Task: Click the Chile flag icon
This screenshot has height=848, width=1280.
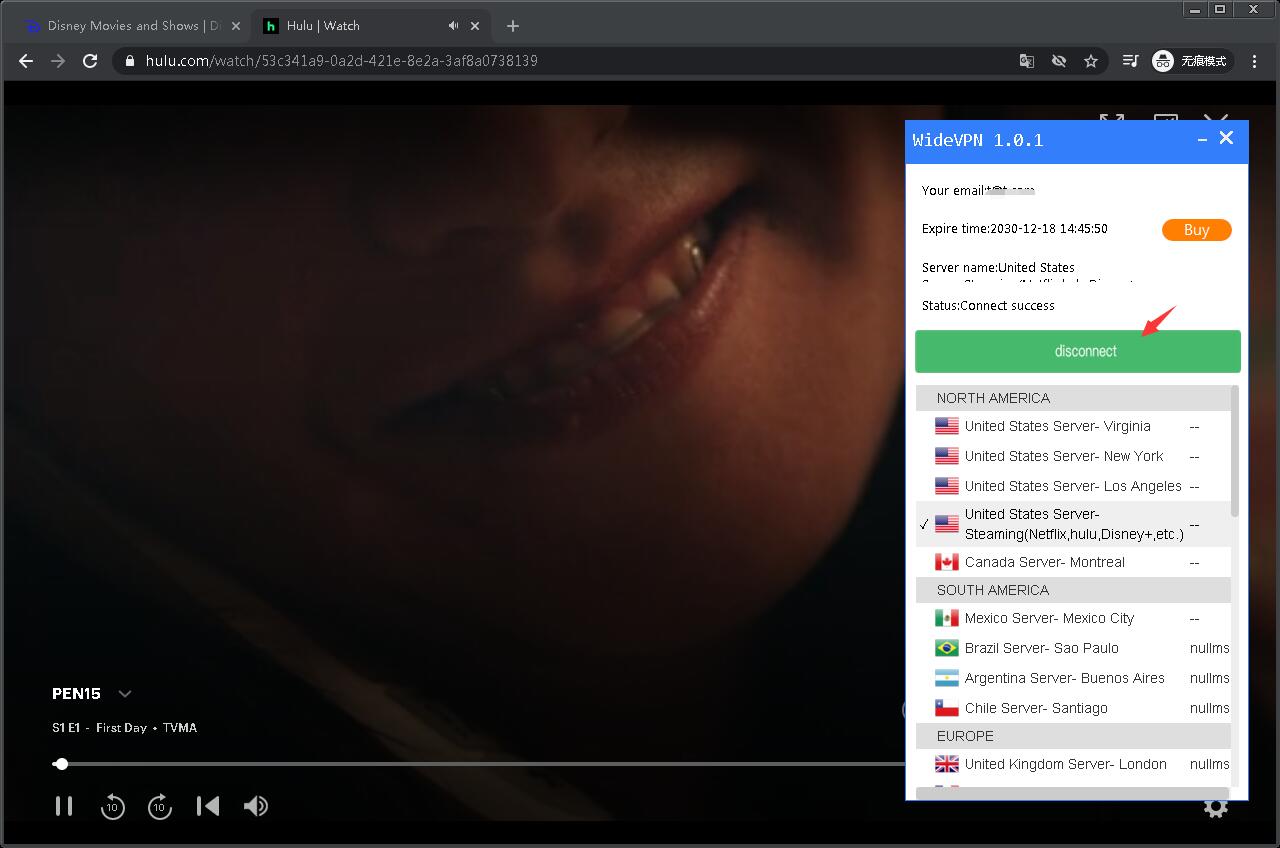Action: (x=946, y=708)
